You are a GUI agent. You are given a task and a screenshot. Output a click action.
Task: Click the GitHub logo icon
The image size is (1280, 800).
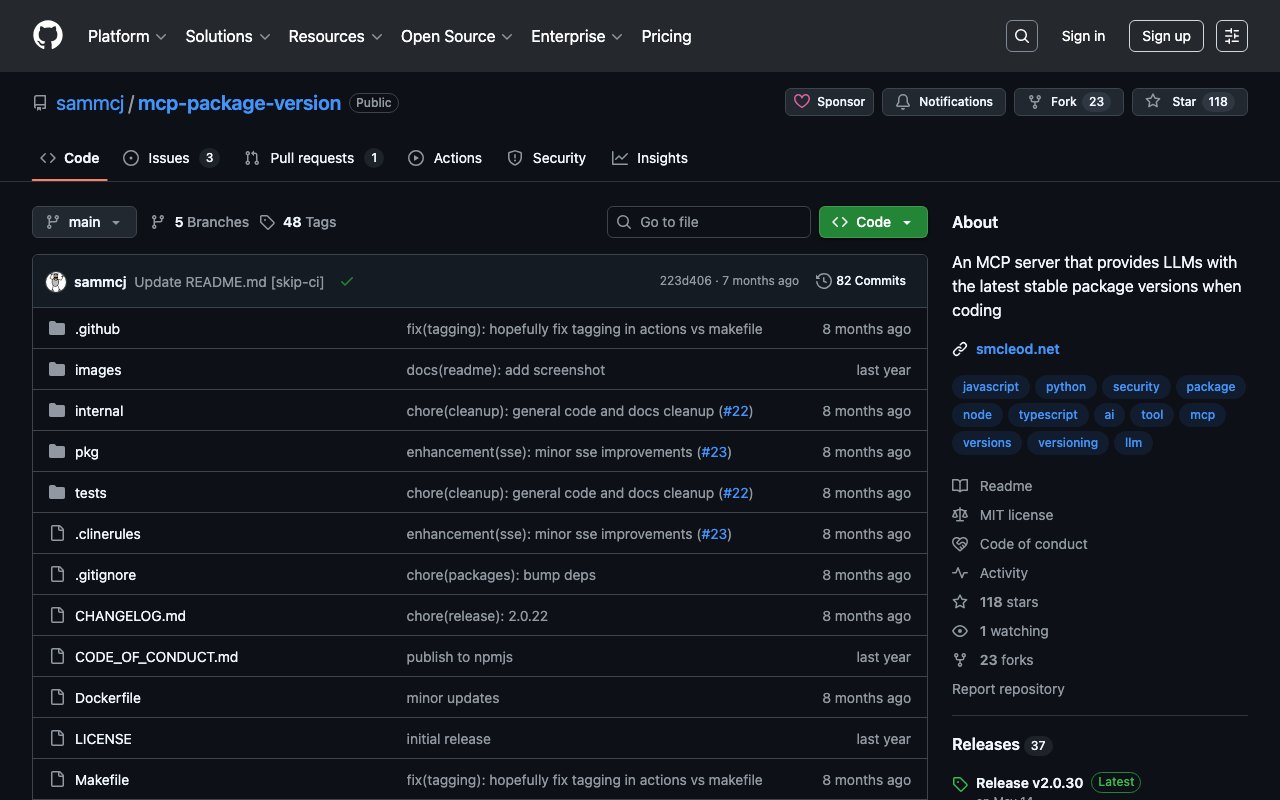point(48,36)
